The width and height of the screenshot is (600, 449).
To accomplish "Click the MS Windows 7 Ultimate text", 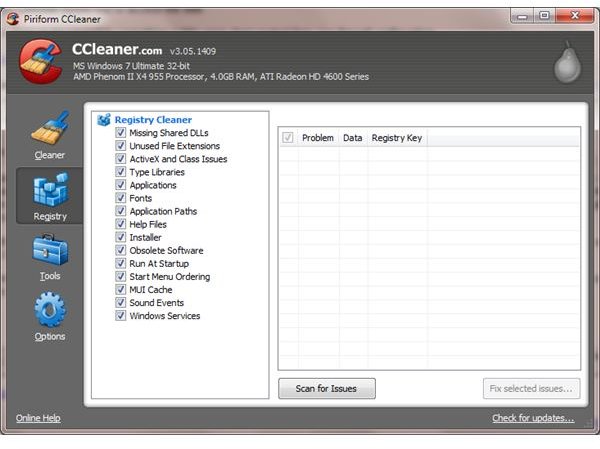I will [131, 66].
